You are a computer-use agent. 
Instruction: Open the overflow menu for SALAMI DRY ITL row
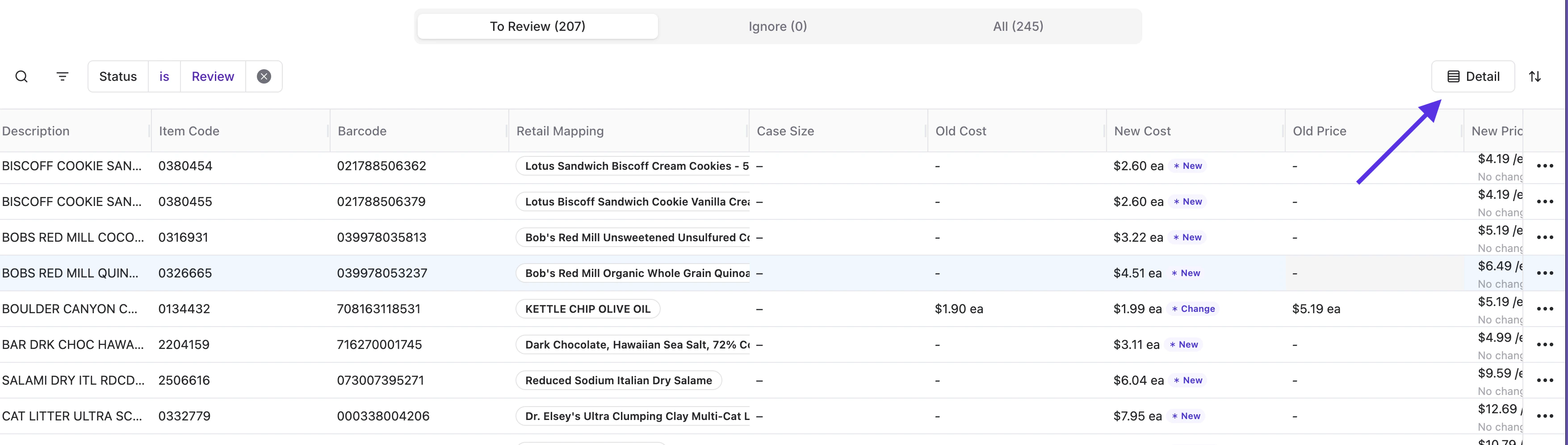(x=1546, y=380)
